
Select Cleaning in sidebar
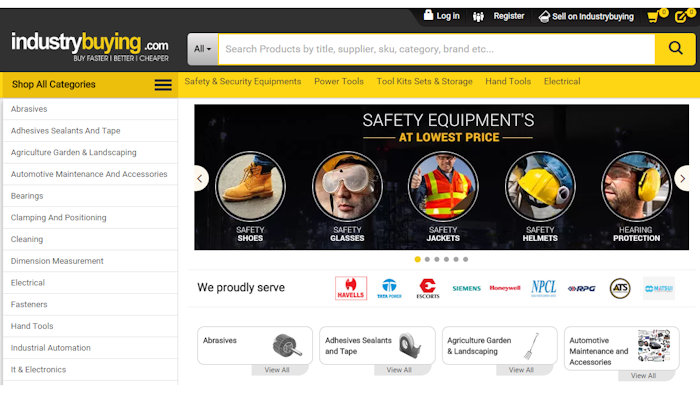click(x=90, y=239)
